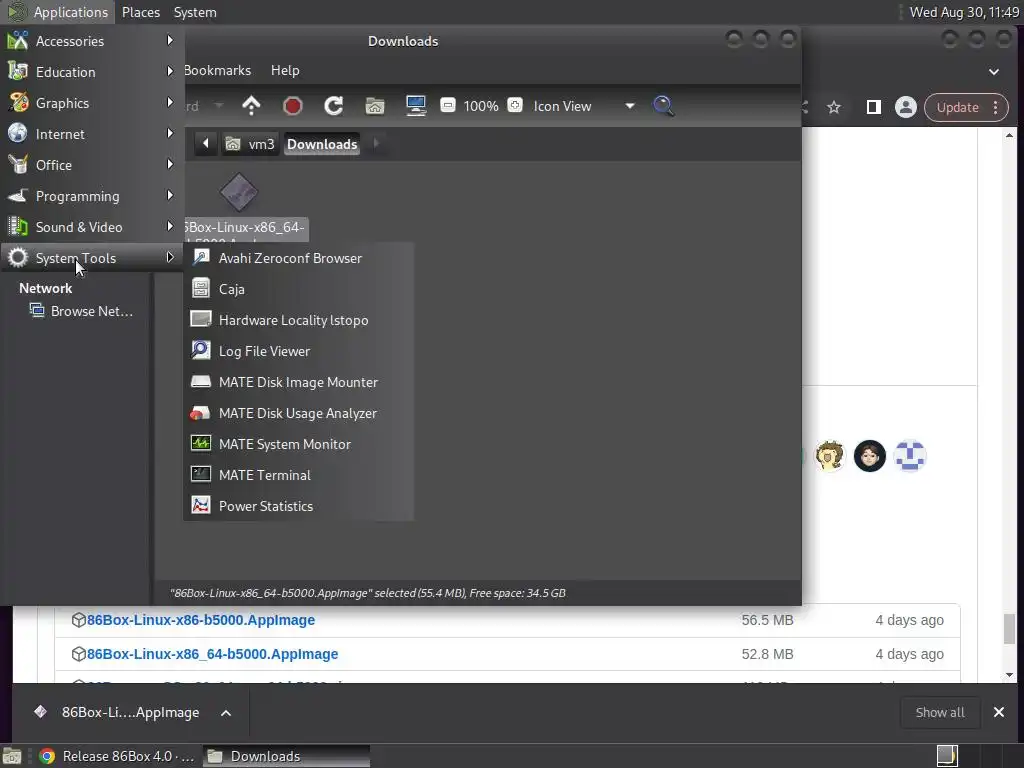Open MATE System Monitor

[299, 444]
